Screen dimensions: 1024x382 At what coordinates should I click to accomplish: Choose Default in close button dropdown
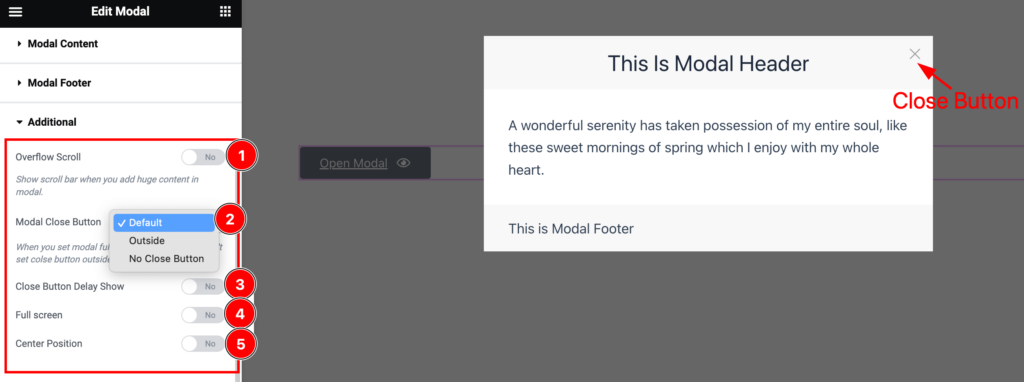tap(164, 223)
